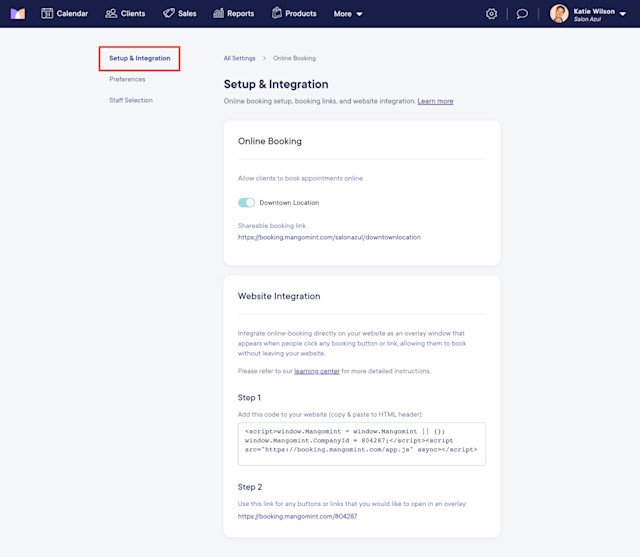640x557 pixels.
Task: Click Katie Wilson's profile avatar
Action: [559, 14]
